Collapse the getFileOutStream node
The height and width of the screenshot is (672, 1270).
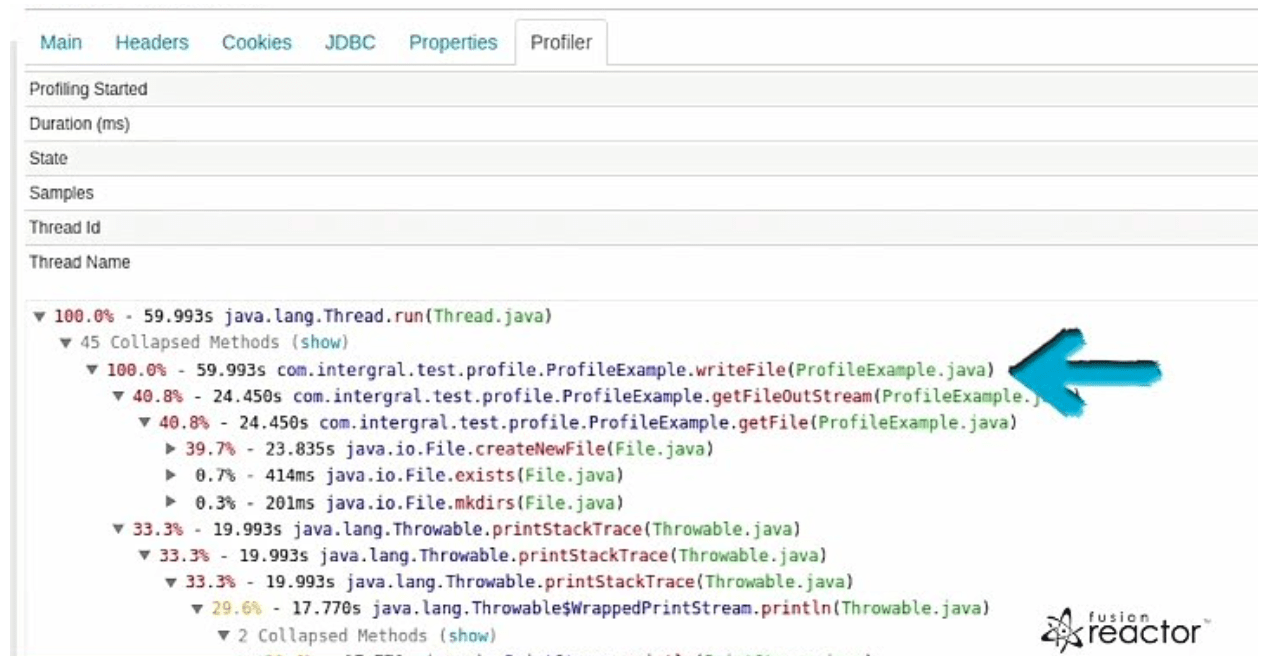tap(118, 397)
